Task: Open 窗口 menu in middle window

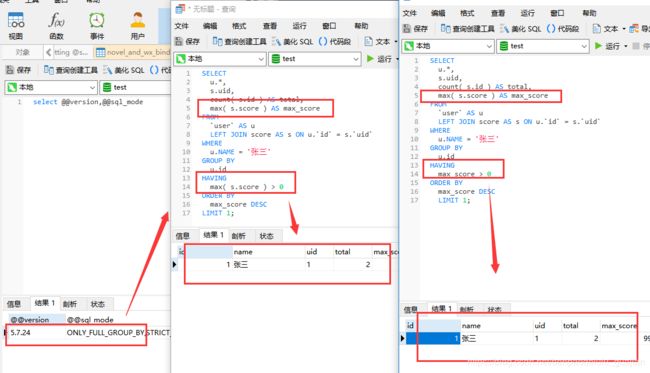Action: click(x=329, y=26)
